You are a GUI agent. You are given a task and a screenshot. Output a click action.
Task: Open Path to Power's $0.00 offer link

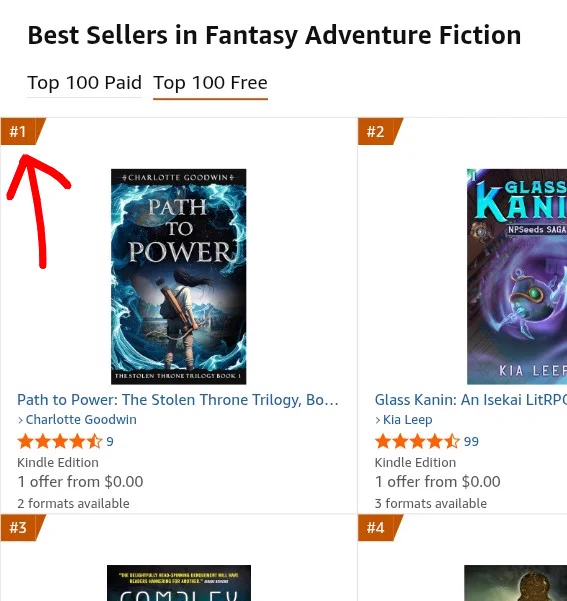(81, 482)
